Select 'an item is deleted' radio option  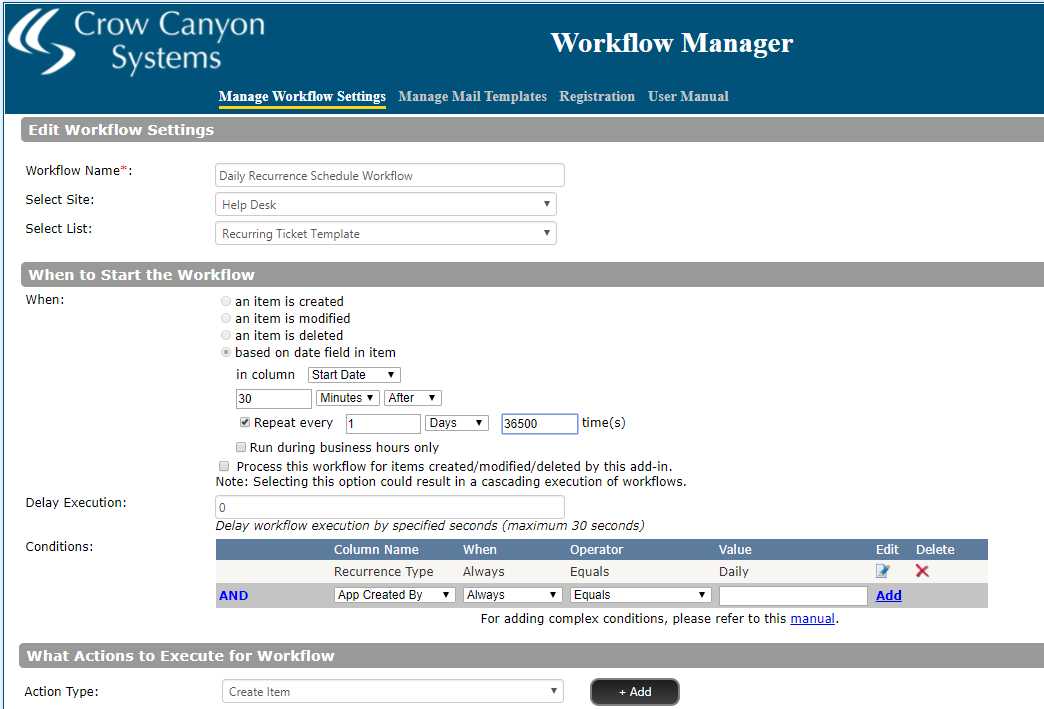point(226,336)
